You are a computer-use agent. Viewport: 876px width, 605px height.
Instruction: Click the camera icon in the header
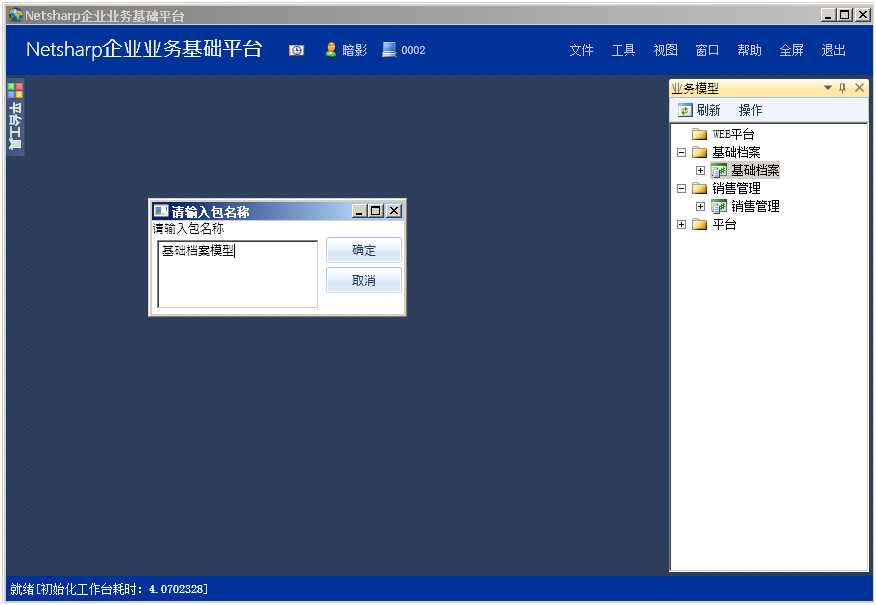coord(296,50)
